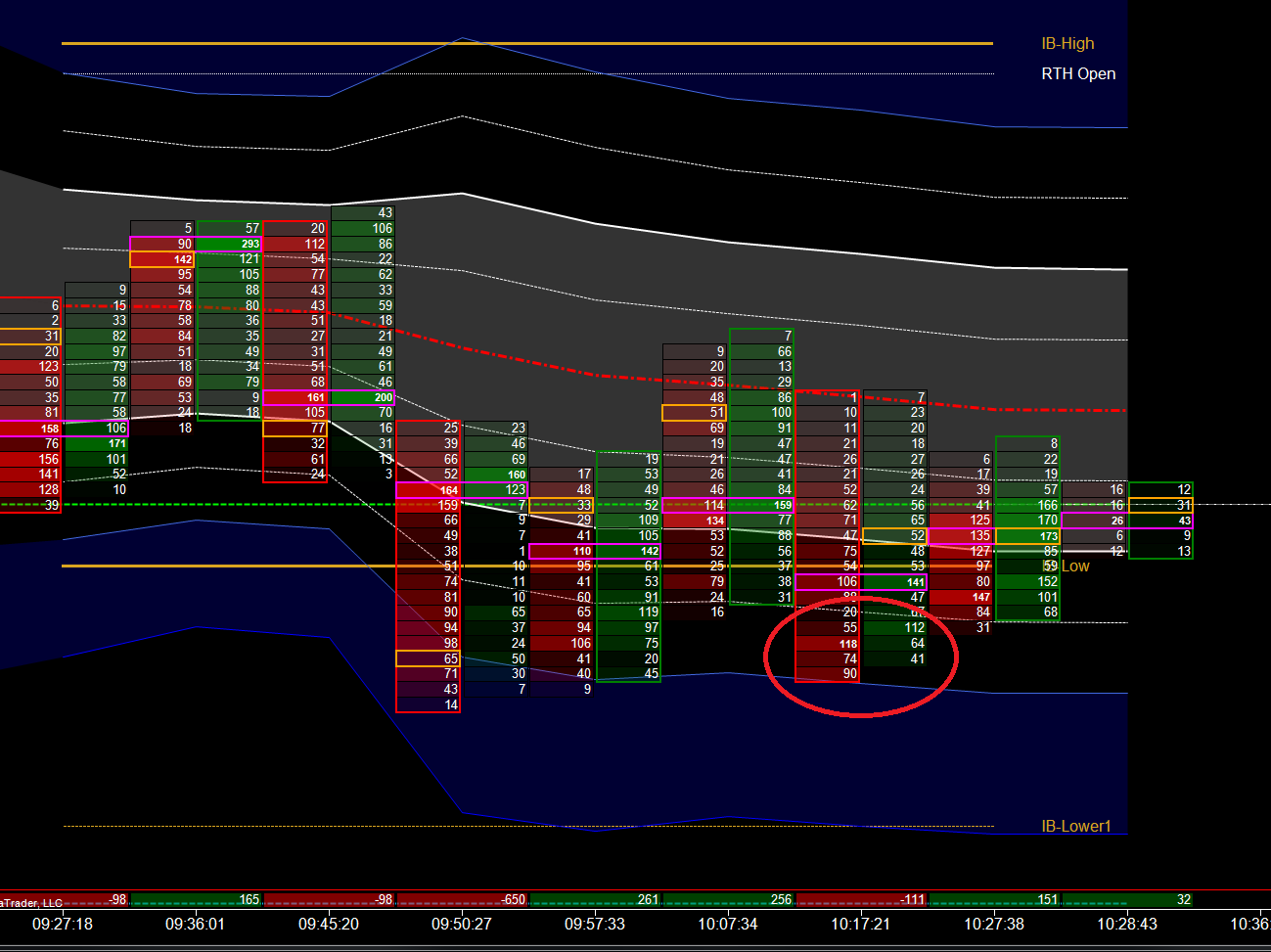Click the green 293 volume cell

229,244
